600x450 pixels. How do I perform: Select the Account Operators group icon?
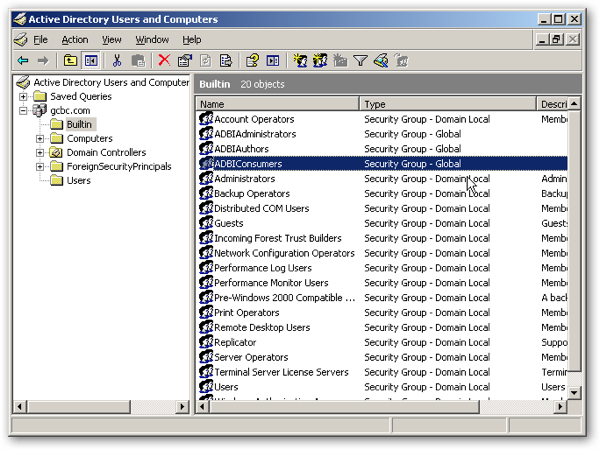[x=206, y=119]
